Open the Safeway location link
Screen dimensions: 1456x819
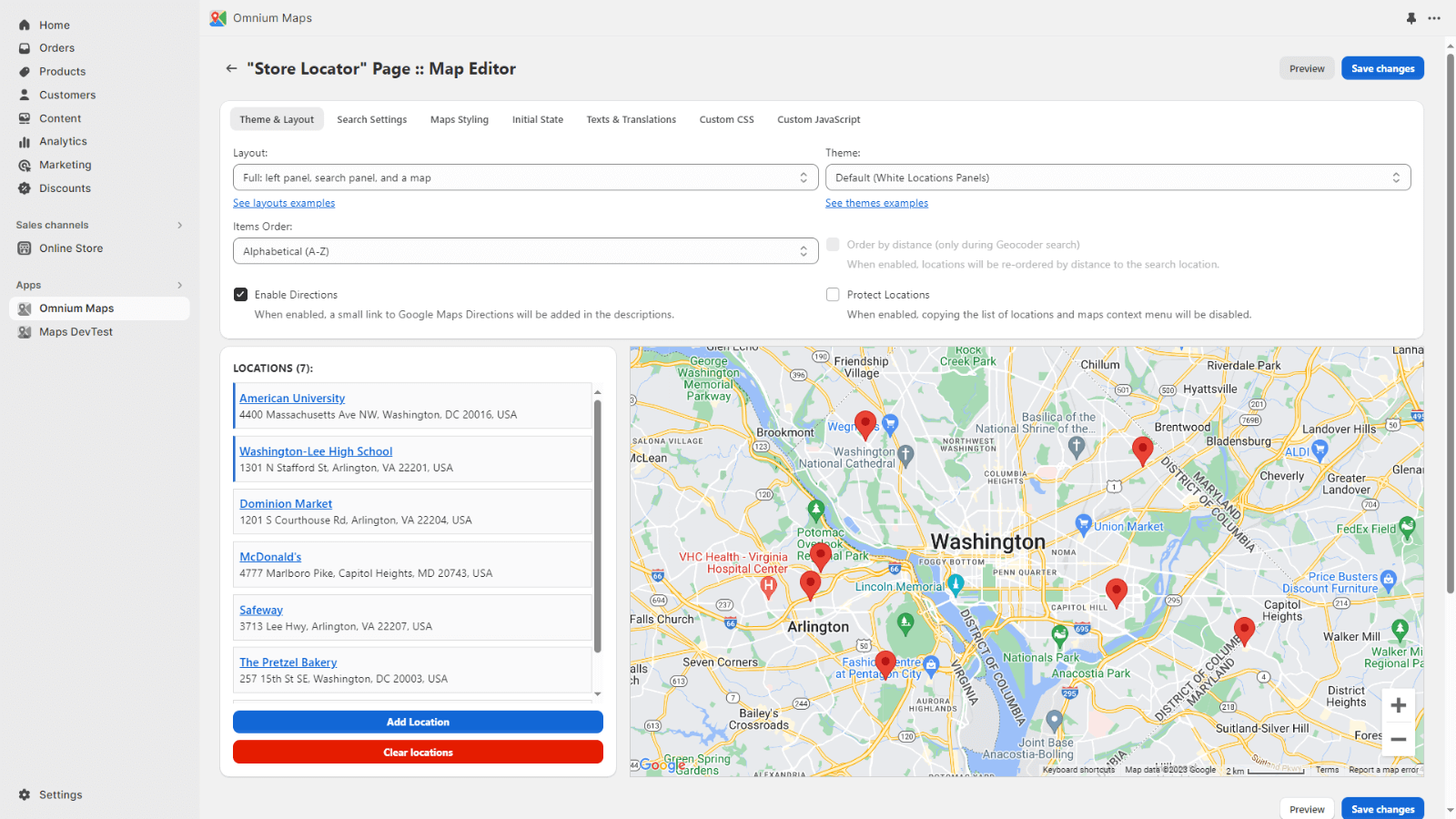coord(261,611)
